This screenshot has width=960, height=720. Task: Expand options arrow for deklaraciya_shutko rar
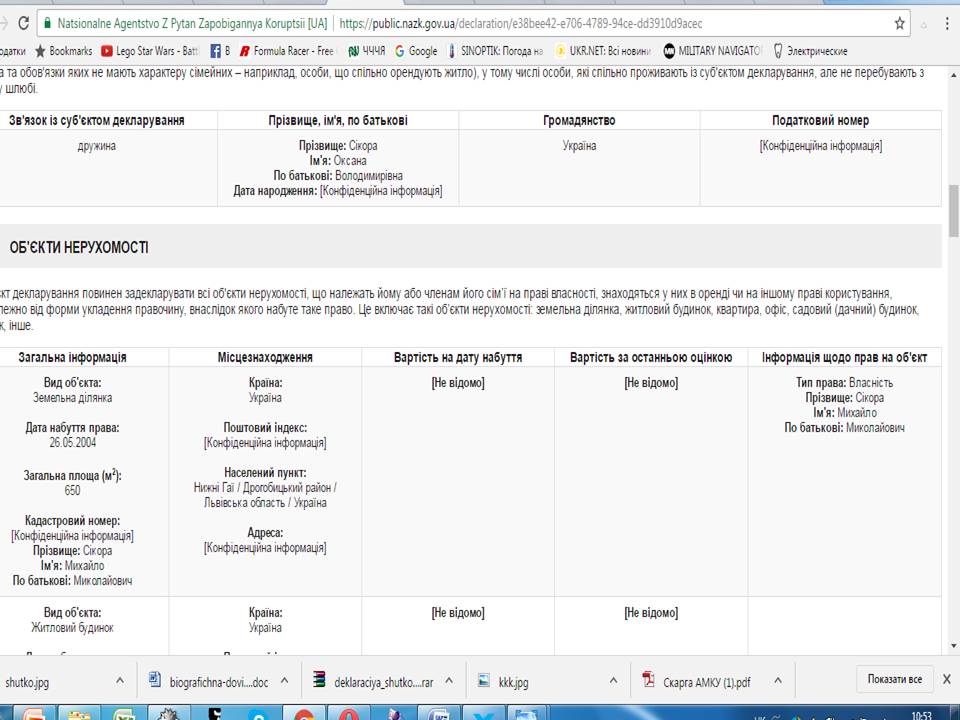449,680
